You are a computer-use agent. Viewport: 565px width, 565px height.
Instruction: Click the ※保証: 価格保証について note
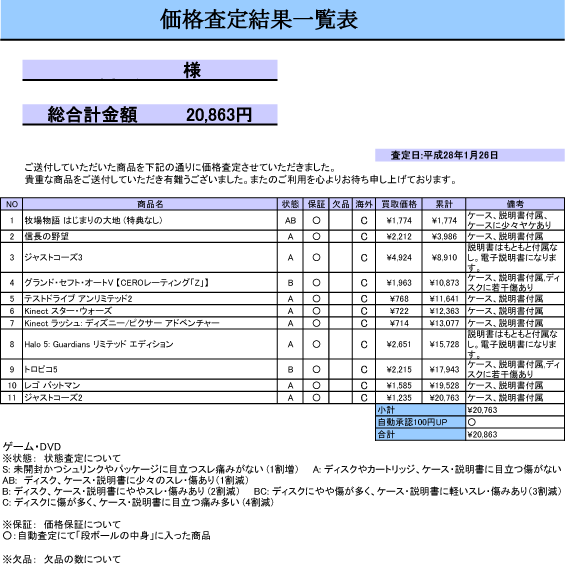pyautogui.click(x=61, y=524)
